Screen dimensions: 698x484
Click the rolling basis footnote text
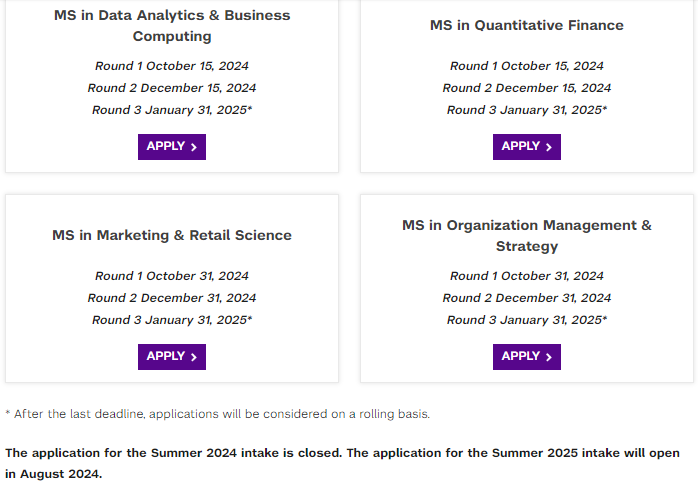218,414
